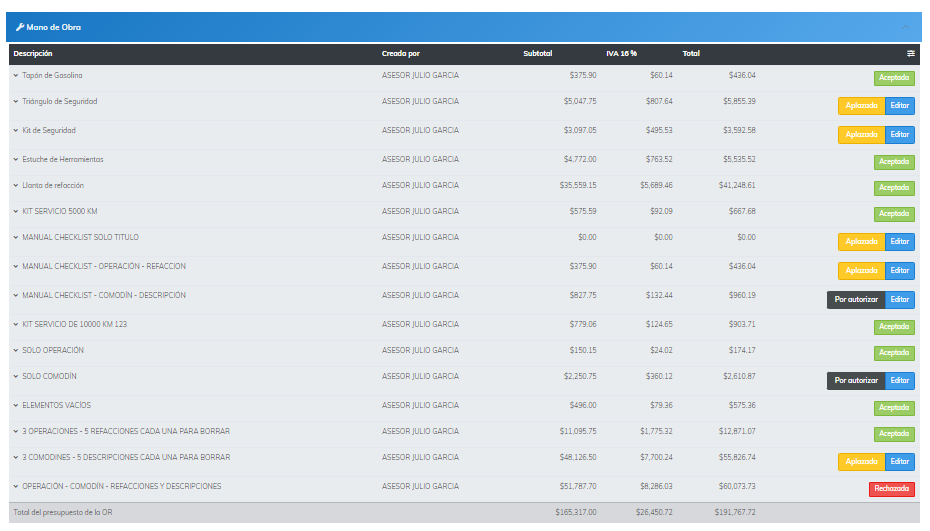Click the IVA 16 % column header
The image size is (930, 531).
point(621,54)
